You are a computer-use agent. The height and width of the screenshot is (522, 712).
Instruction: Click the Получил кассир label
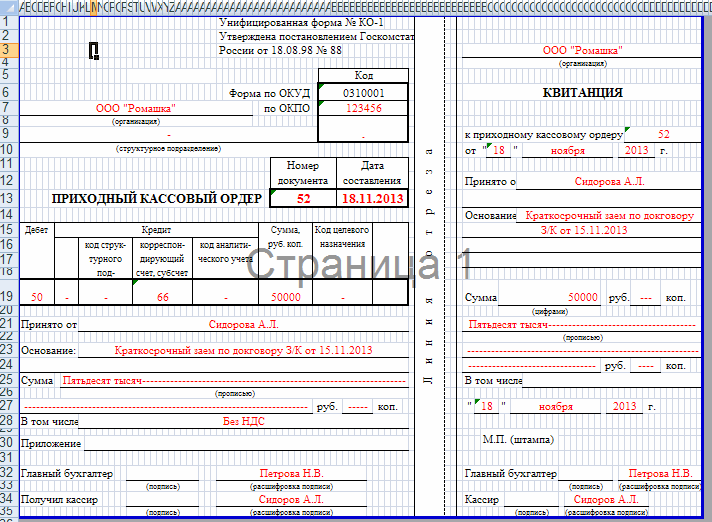click(x=59, y=500)
